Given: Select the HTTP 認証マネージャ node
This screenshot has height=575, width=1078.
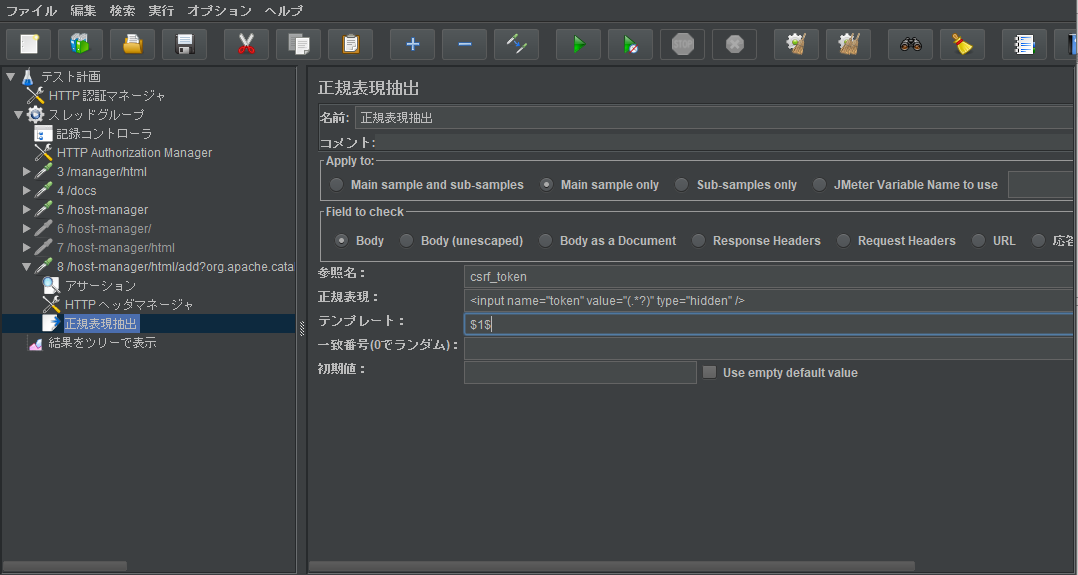Looking at the screenshot, I should [x=107, y=96].
